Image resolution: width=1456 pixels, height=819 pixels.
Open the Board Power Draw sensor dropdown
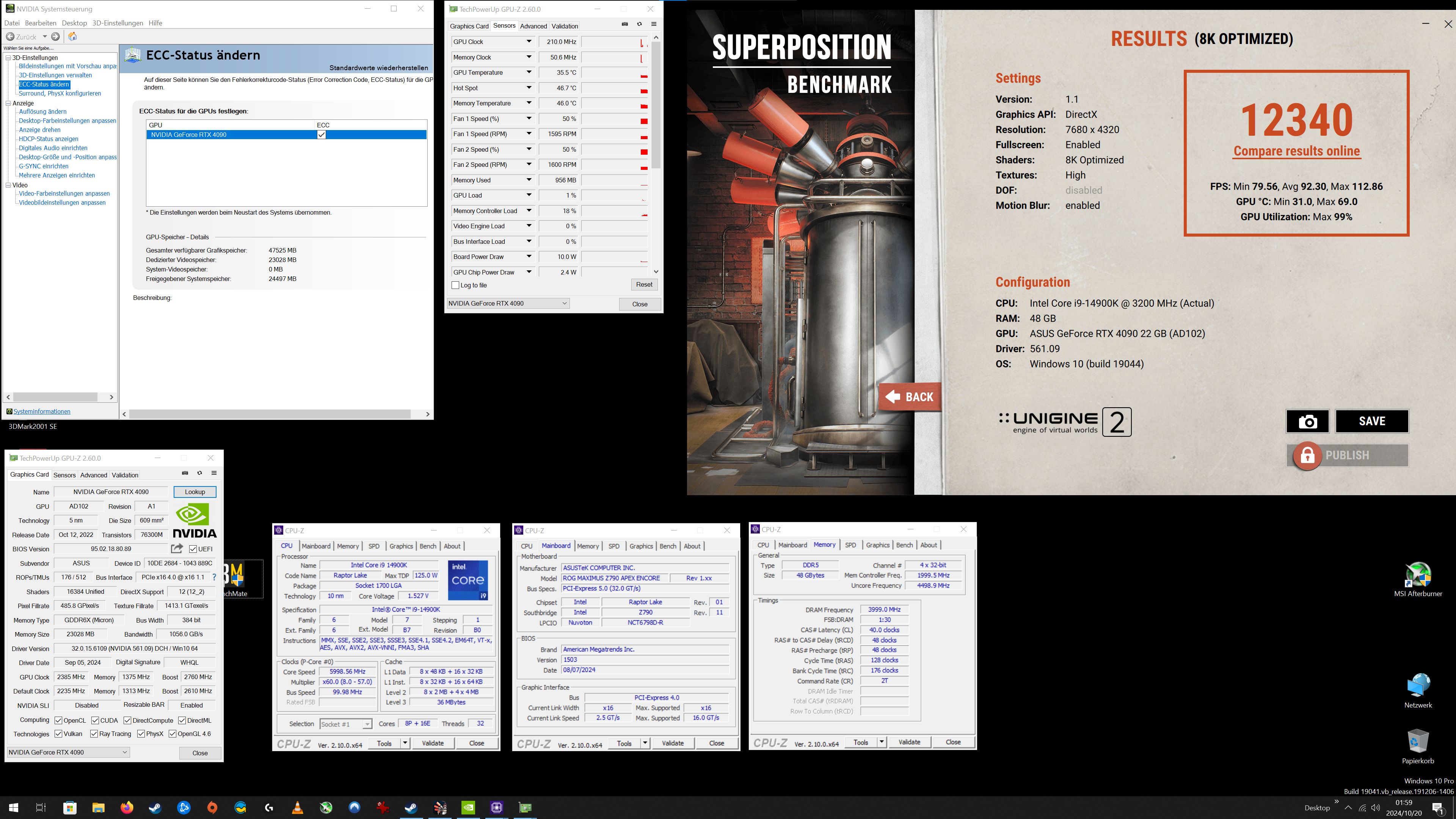click(529, 257)
